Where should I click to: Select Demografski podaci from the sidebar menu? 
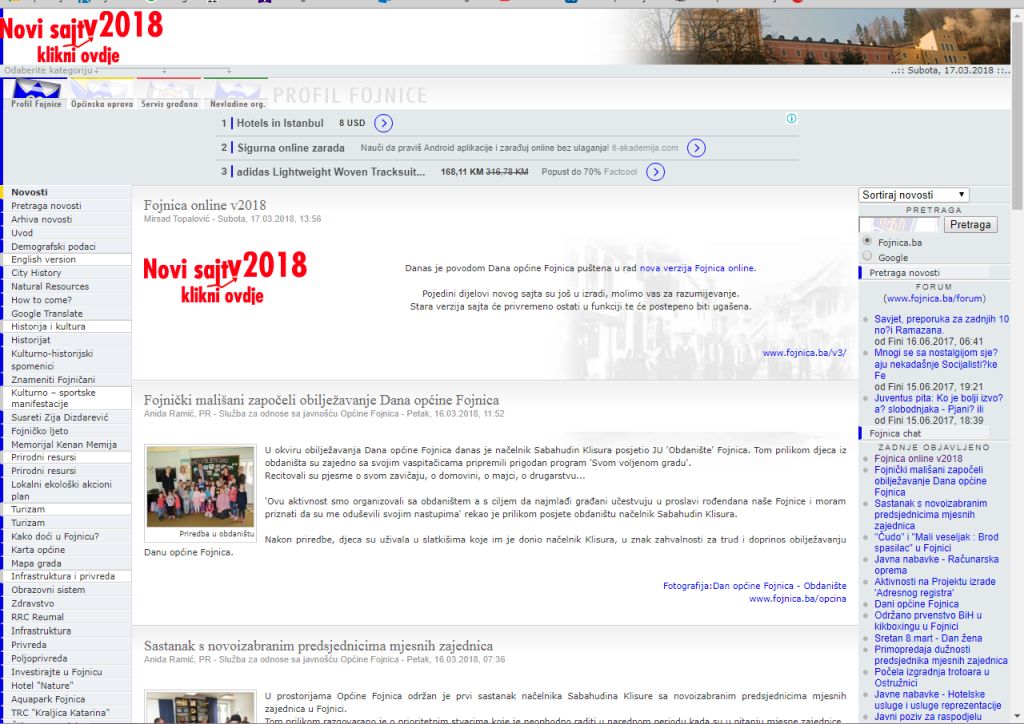[x=54, y=246]
